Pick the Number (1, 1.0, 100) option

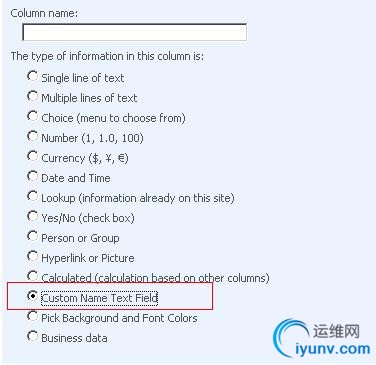[x=32, y=136]
